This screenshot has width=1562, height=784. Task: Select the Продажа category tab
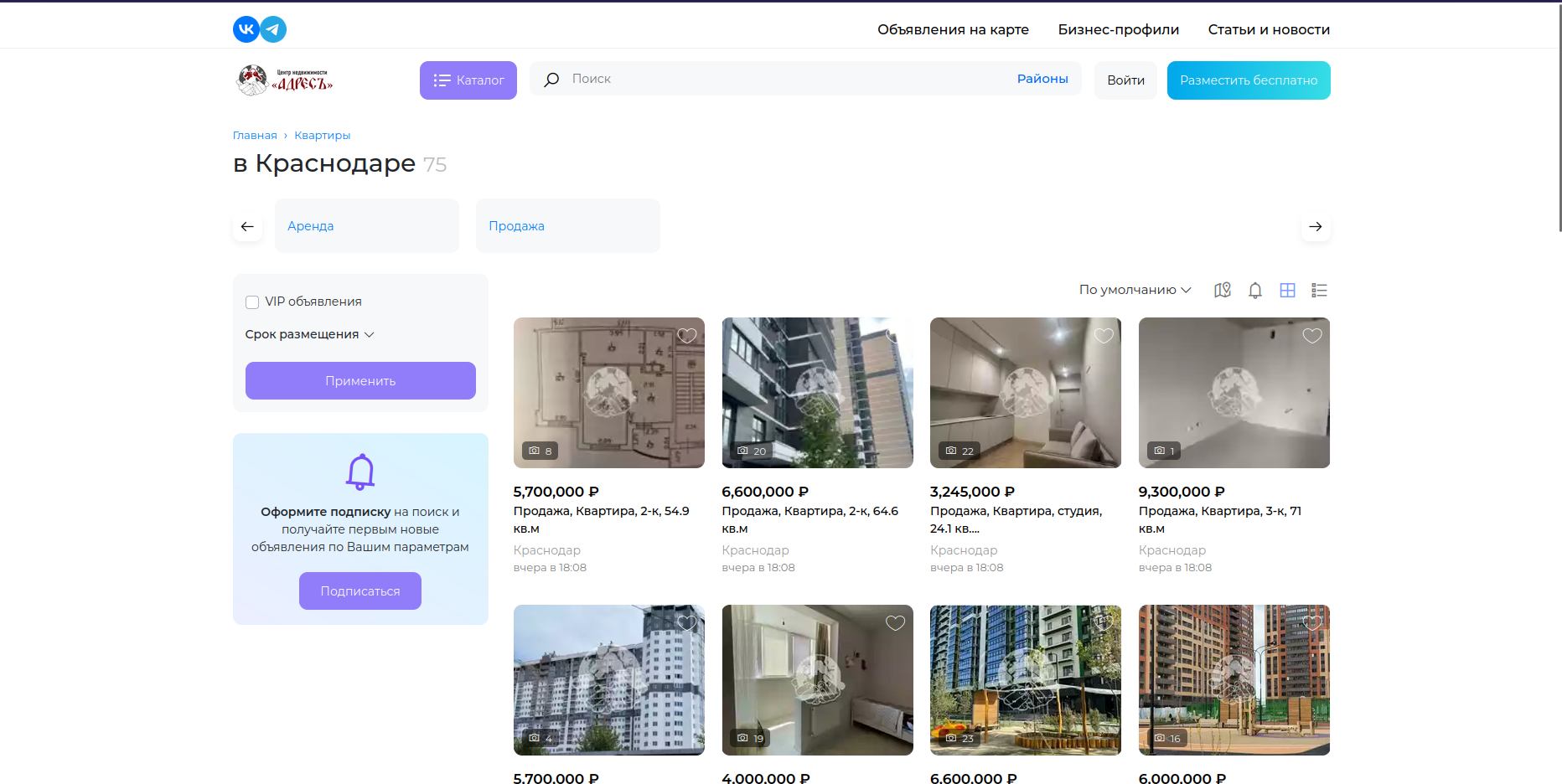coord(567,226)
